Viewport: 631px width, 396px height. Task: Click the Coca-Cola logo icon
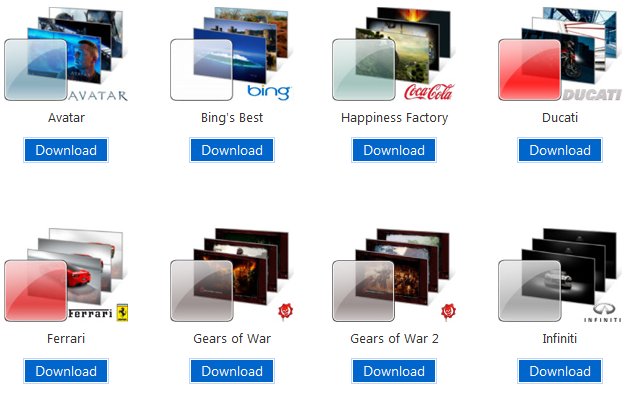point(429,92)
